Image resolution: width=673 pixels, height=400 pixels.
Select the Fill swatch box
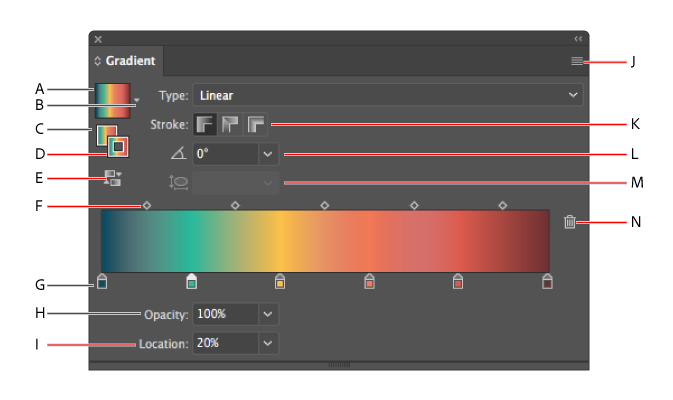coord(105,134)
